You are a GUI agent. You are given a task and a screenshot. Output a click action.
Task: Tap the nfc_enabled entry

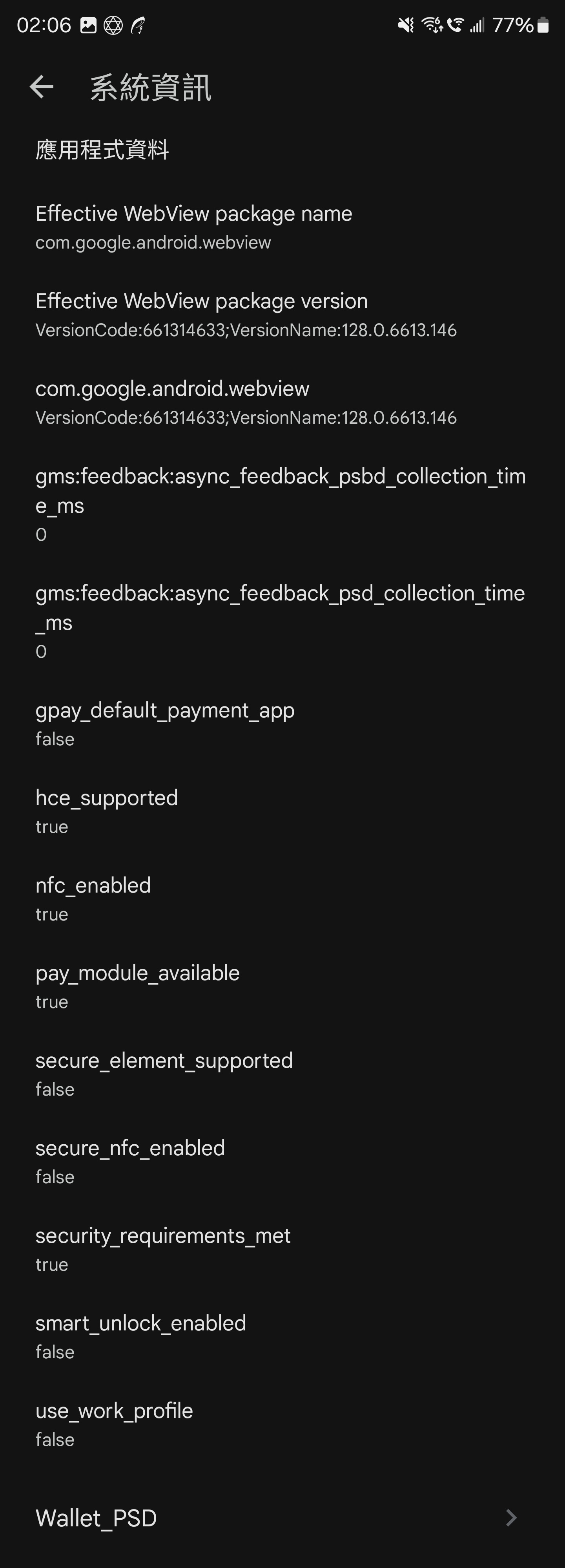pyautogui.click(x=282, y=899)
